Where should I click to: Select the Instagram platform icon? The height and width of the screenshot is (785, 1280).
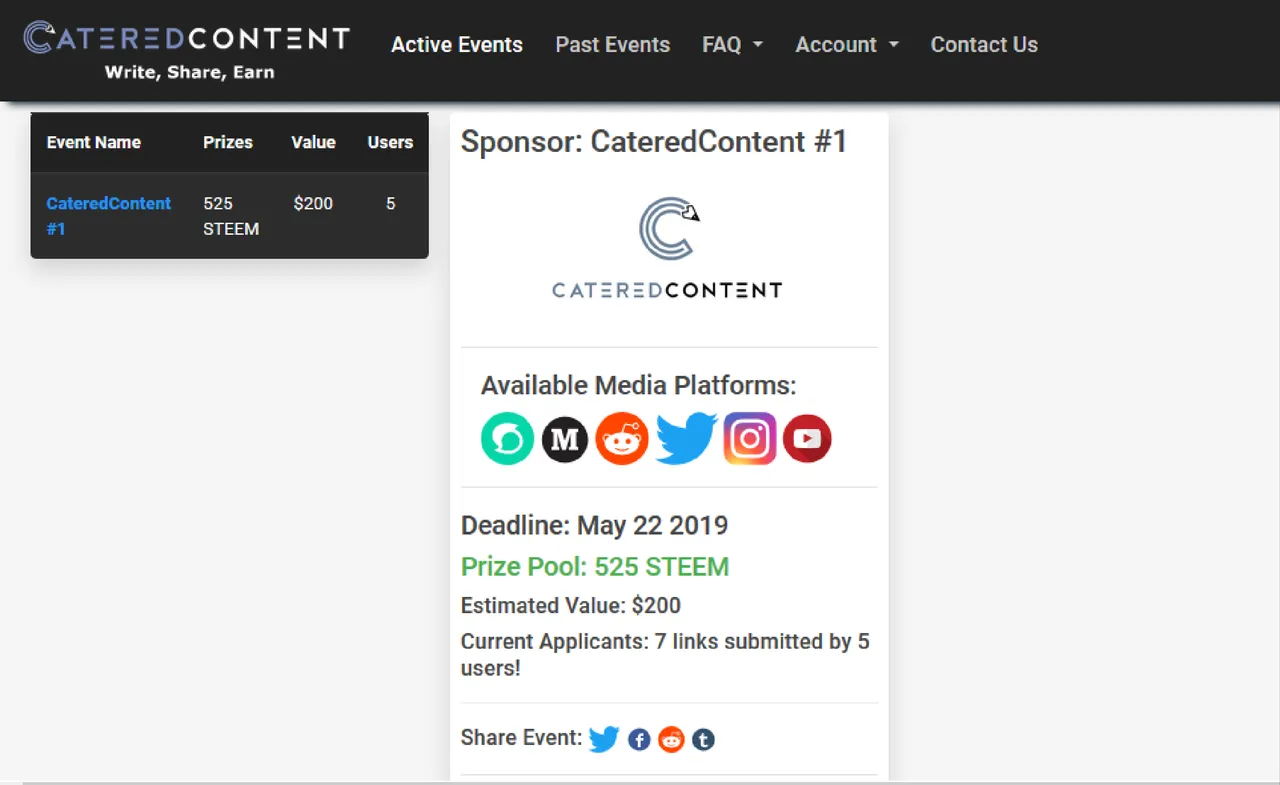point(750,439)
